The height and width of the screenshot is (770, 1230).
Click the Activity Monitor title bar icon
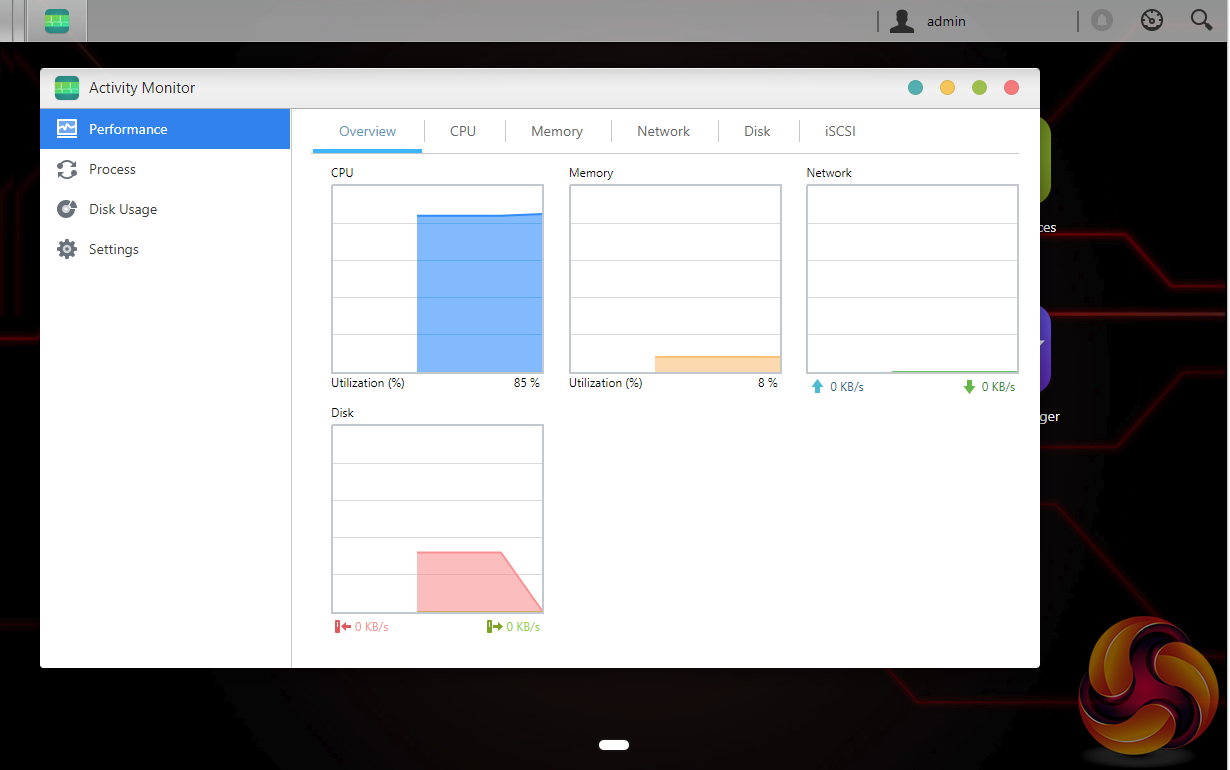click(67, 88)
